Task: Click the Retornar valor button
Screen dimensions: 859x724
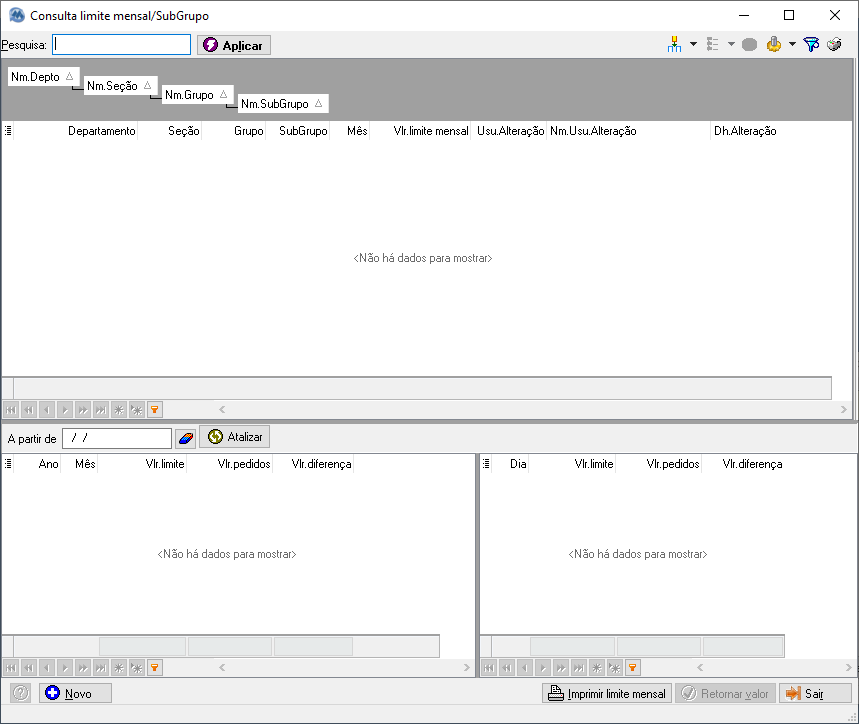Action: (725, 693)
